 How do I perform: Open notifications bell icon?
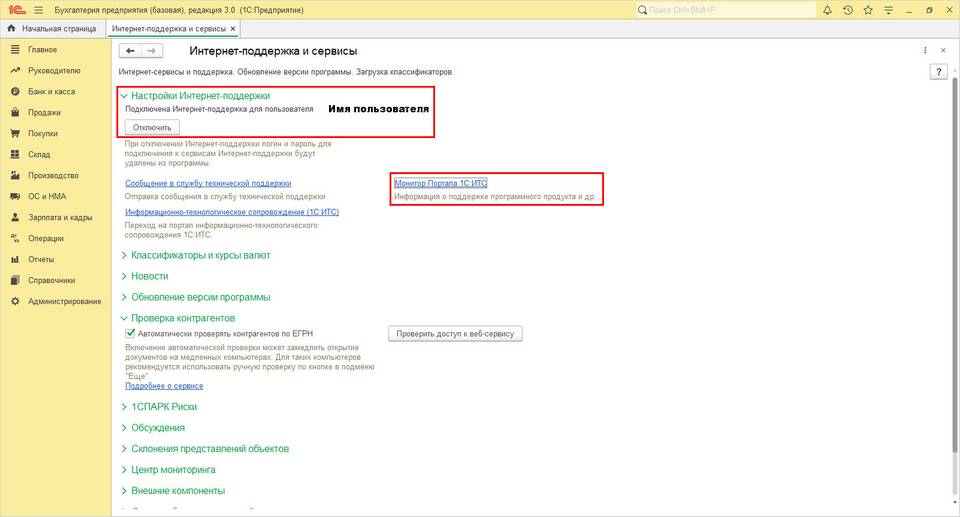(x=827, y=10)
